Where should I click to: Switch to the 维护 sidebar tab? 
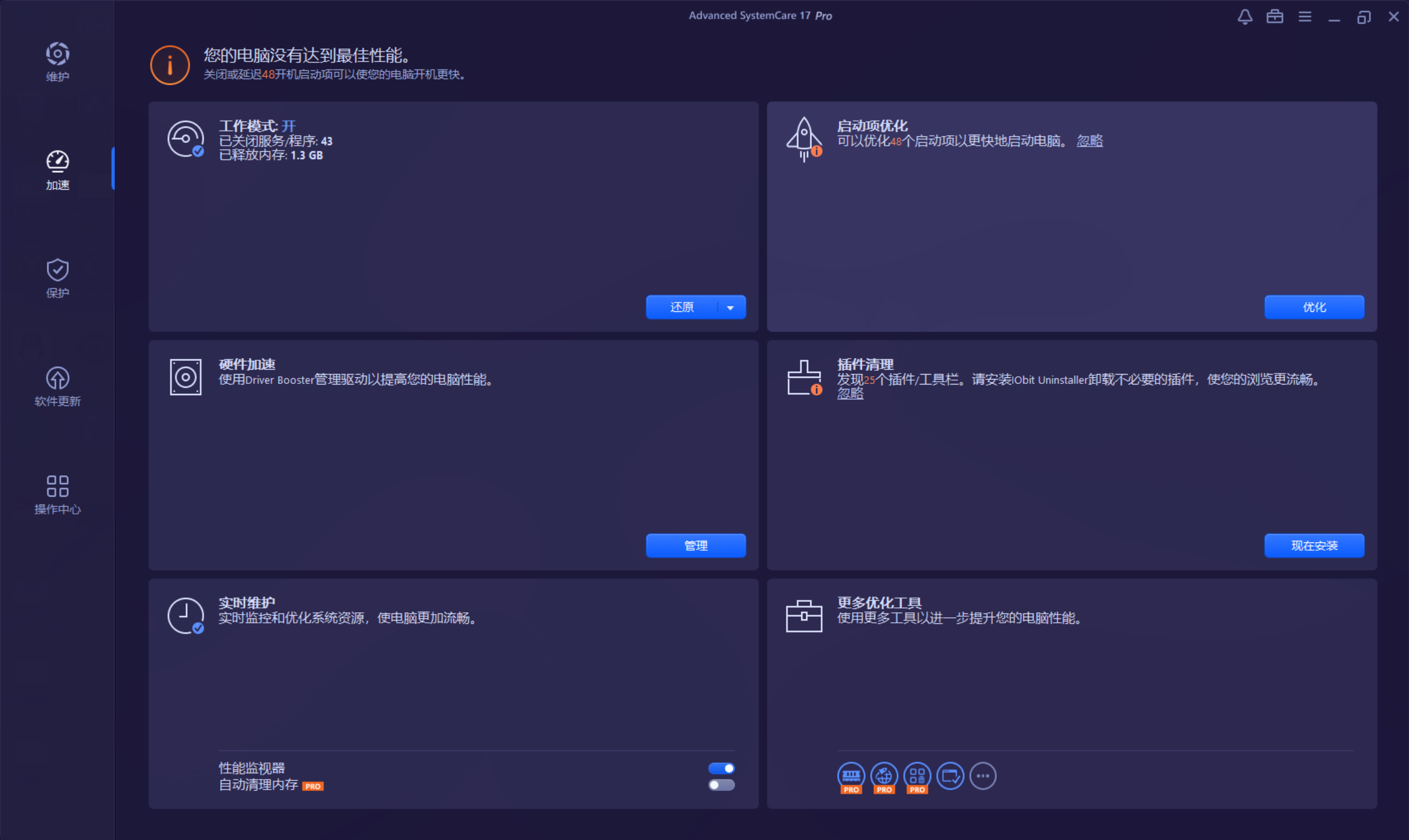57,61
